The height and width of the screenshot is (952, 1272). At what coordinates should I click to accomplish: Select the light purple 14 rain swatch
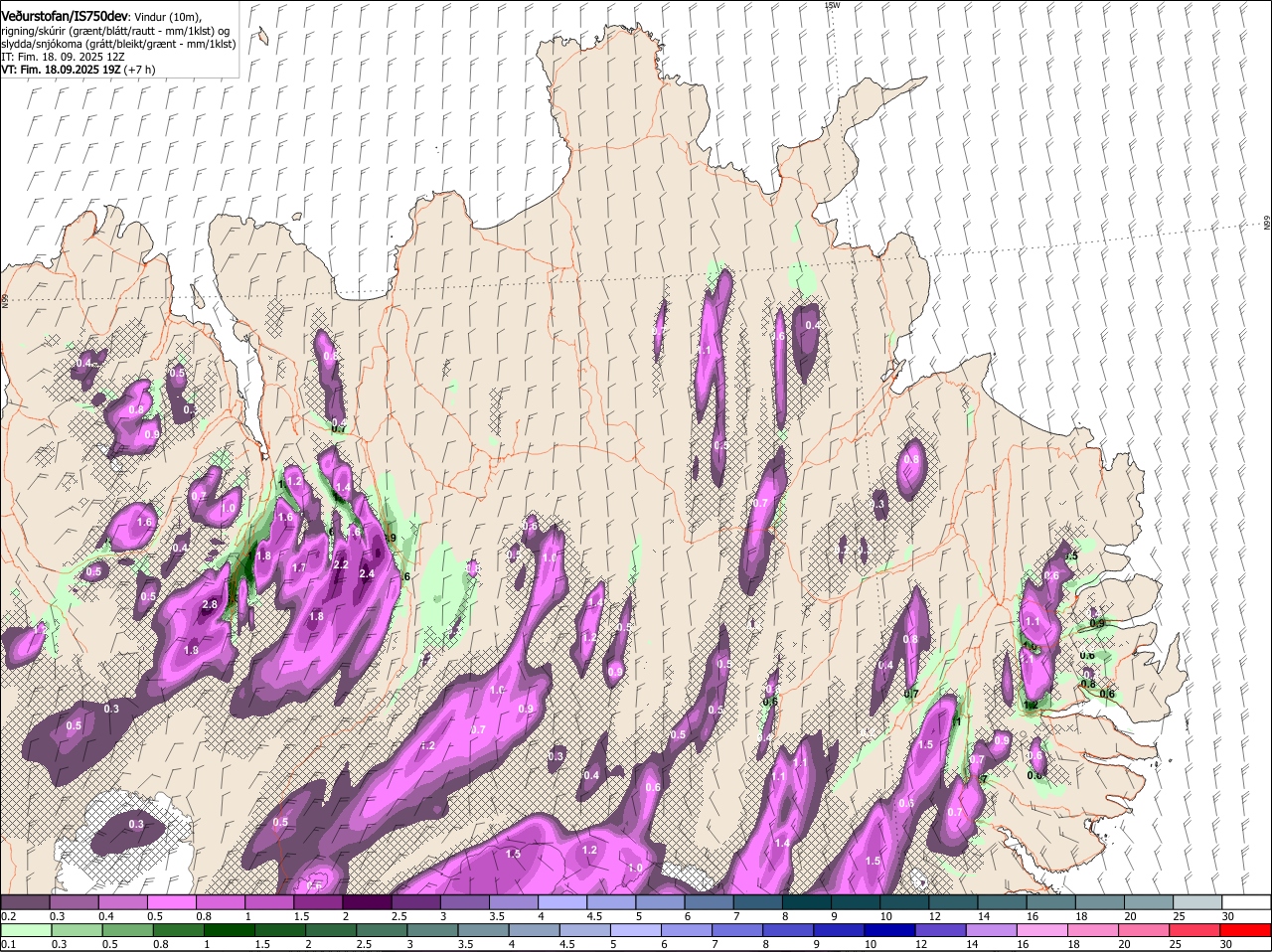[x=994, y=930]
